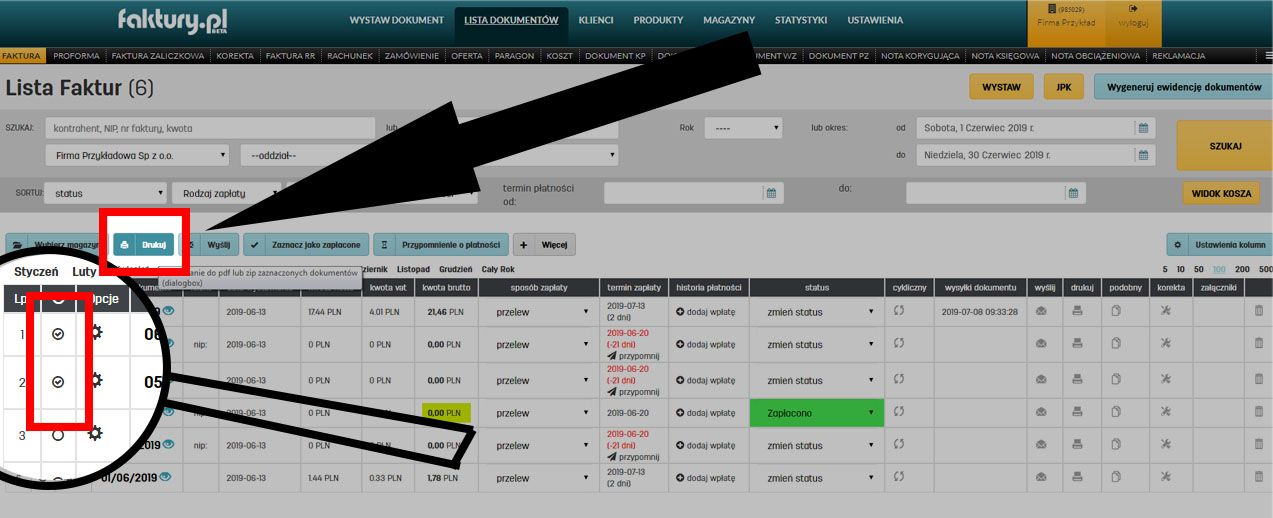Click gear options icon in third row
1273x518 pixels.
tap(95, 433)
